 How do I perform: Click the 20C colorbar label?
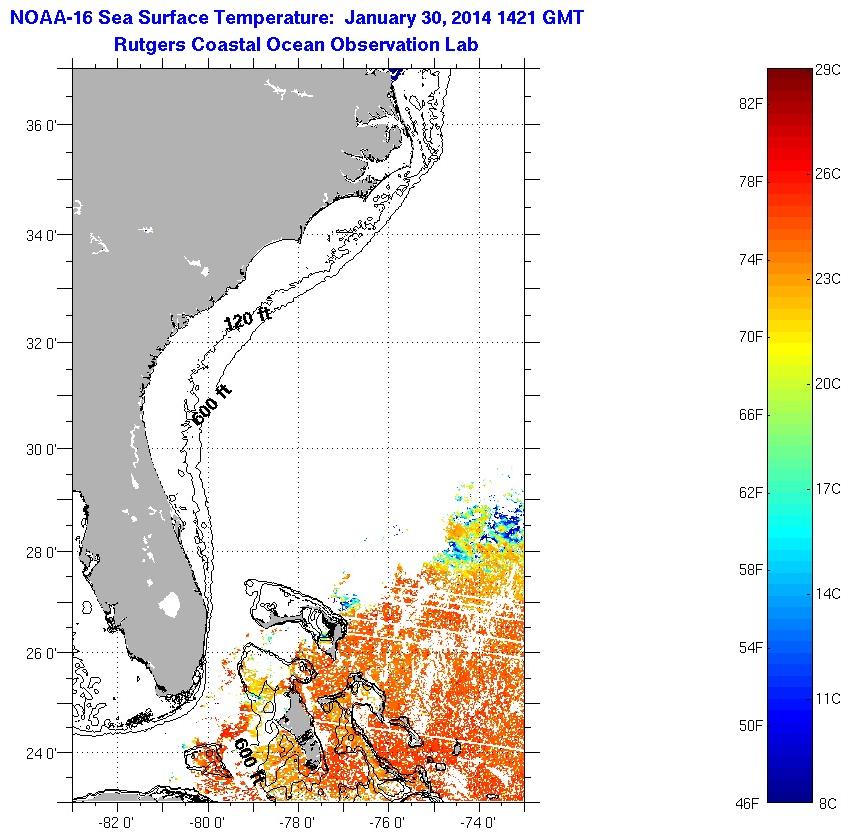pyautogui.click(x=828, y=384)
